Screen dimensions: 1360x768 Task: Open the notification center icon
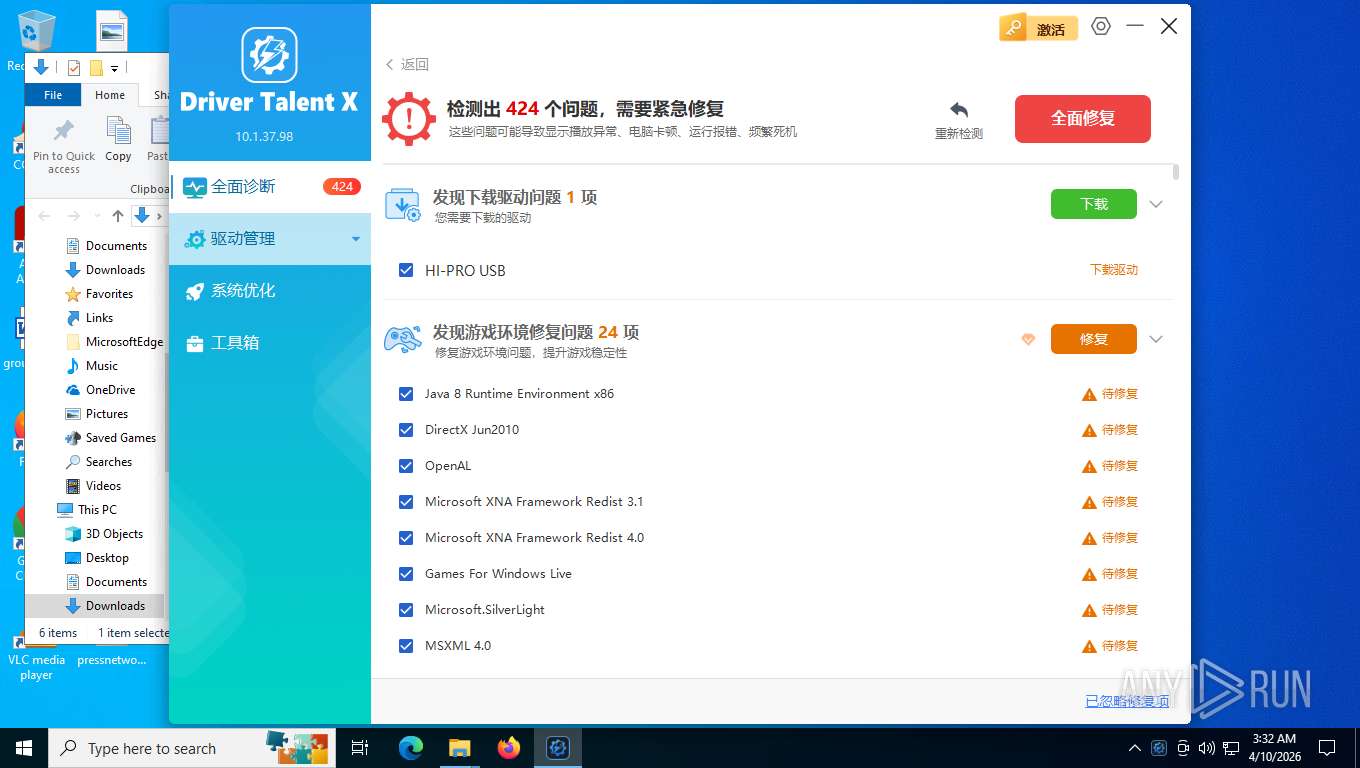point(1327,748)
